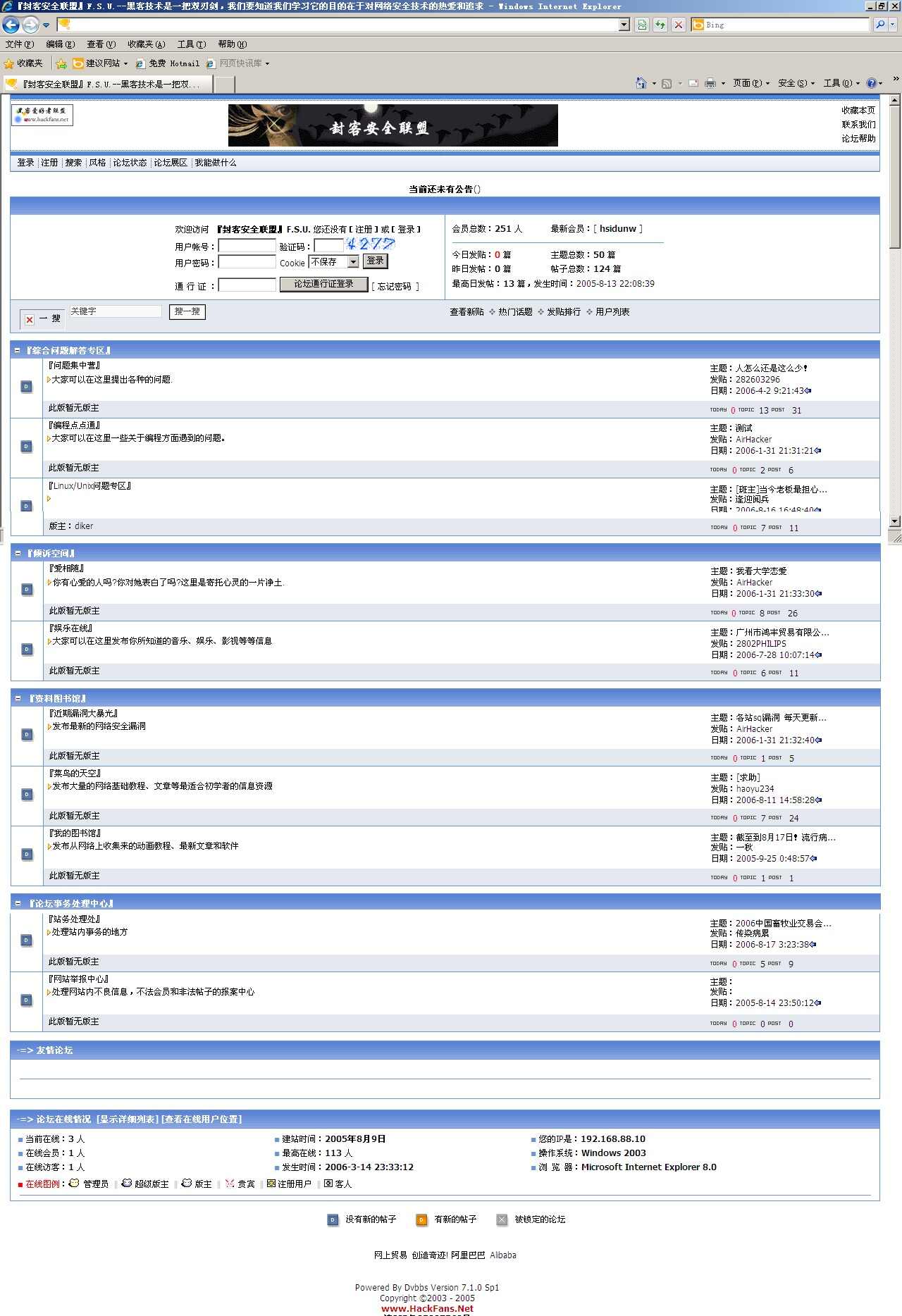
Task: Click the Bing search magnifier icon
Action: (x=880, y=25)
